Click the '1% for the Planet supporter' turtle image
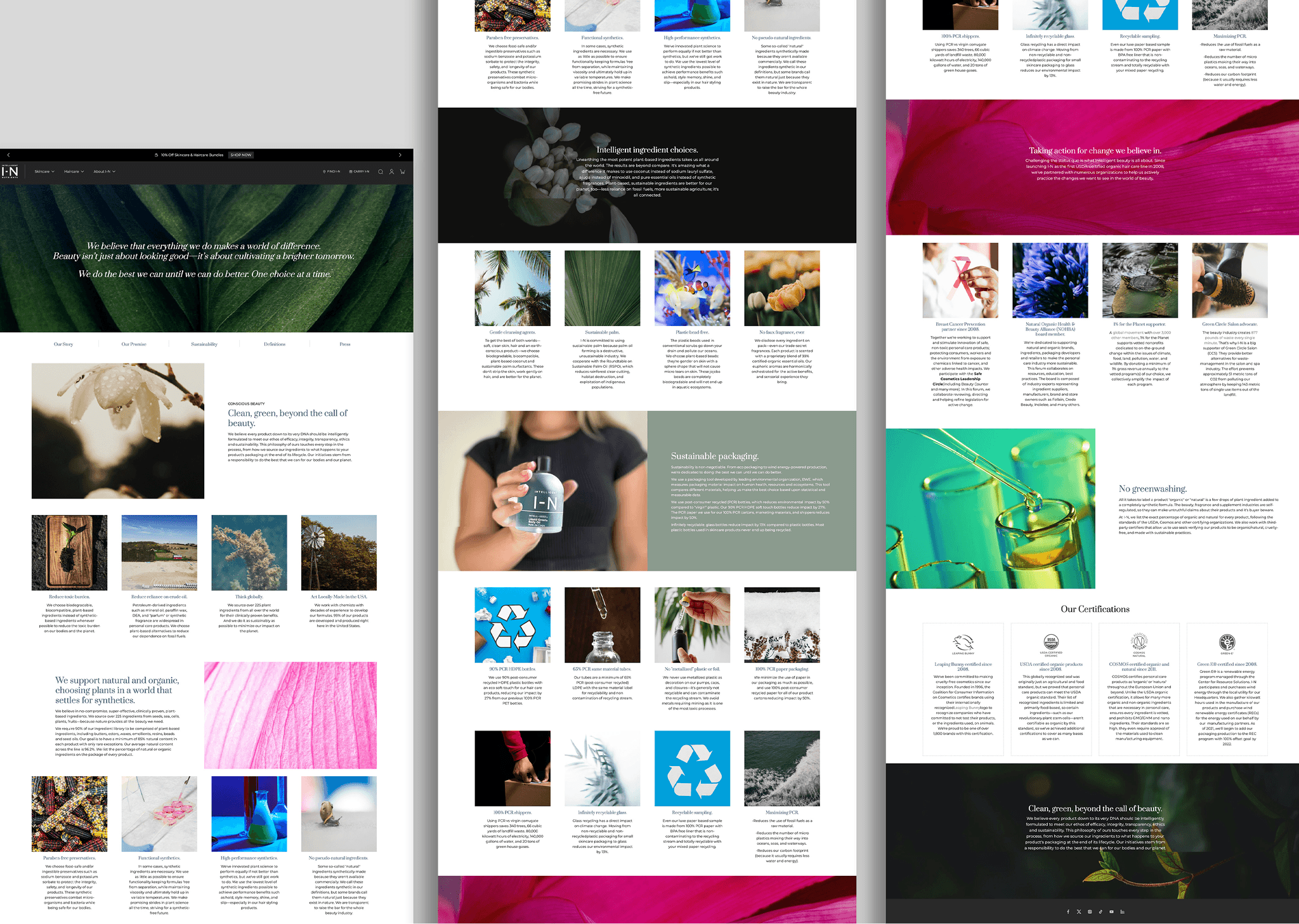 pos(1140,280)
